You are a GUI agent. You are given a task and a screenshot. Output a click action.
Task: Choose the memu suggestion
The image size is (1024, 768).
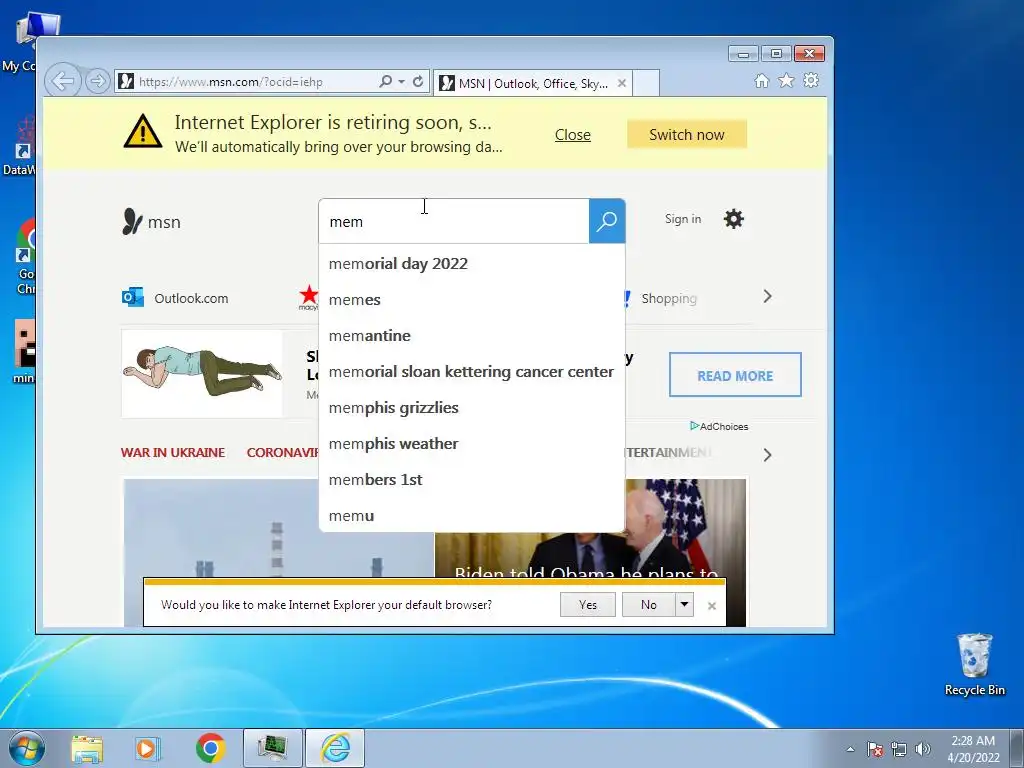tap(472, 515)
